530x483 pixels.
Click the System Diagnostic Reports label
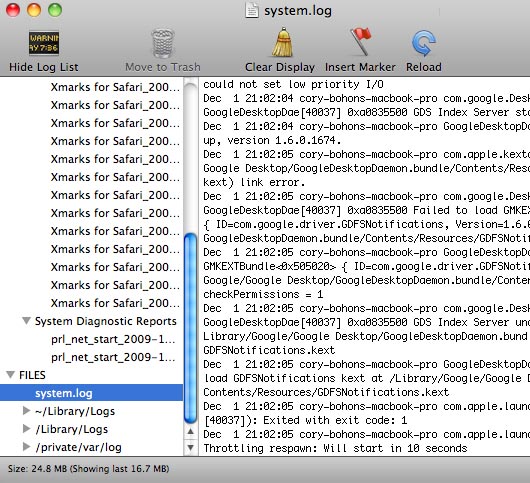pos(106,321)
